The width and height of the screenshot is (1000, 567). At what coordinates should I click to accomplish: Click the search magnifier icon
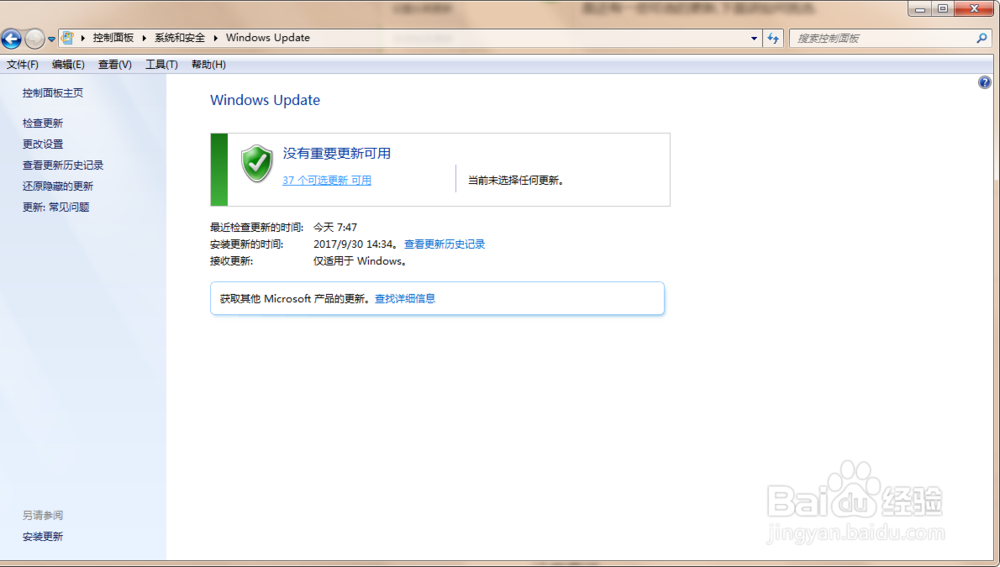(982, 38)
